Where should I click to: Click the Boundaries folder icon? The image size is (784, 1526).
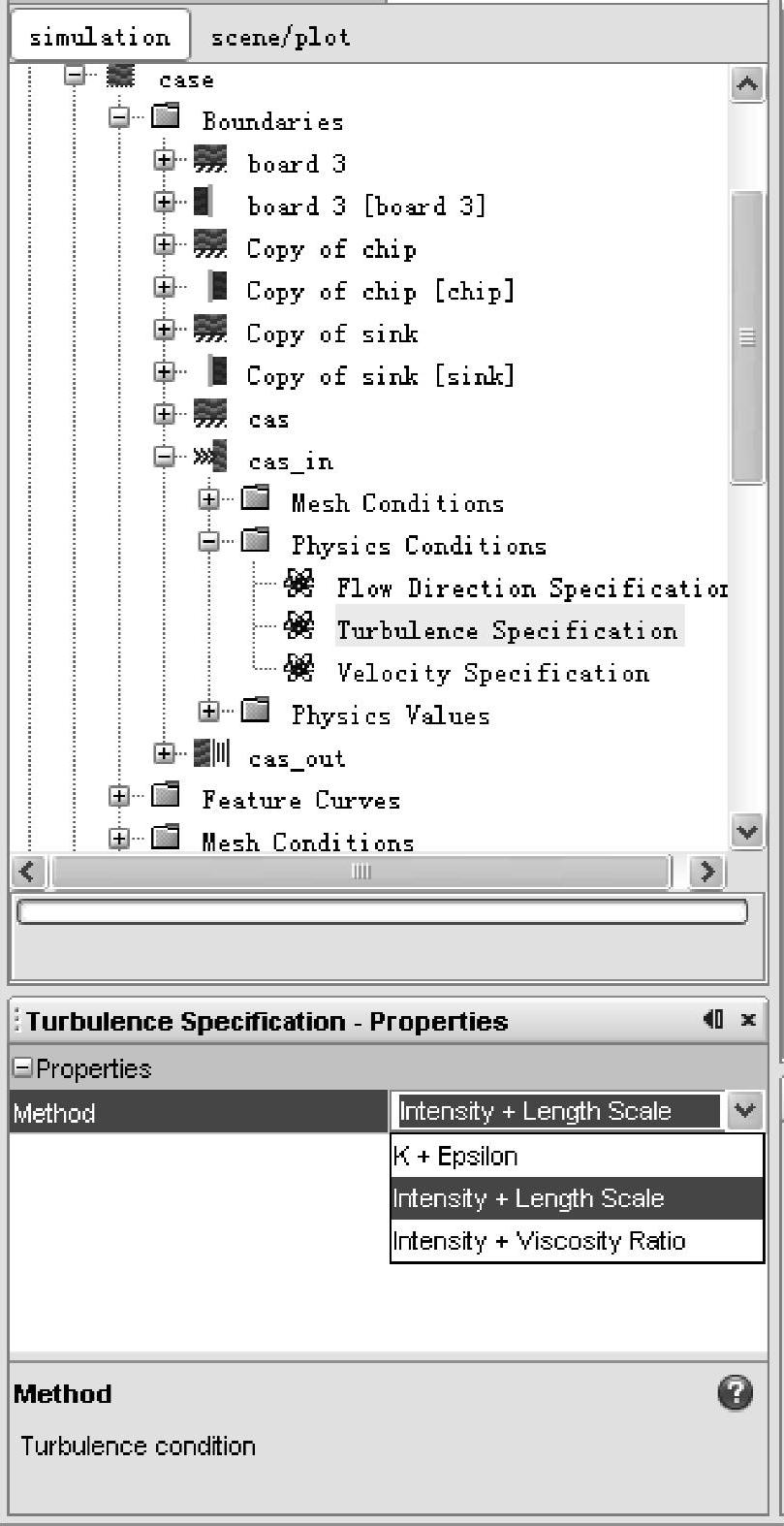pos(167,117)
